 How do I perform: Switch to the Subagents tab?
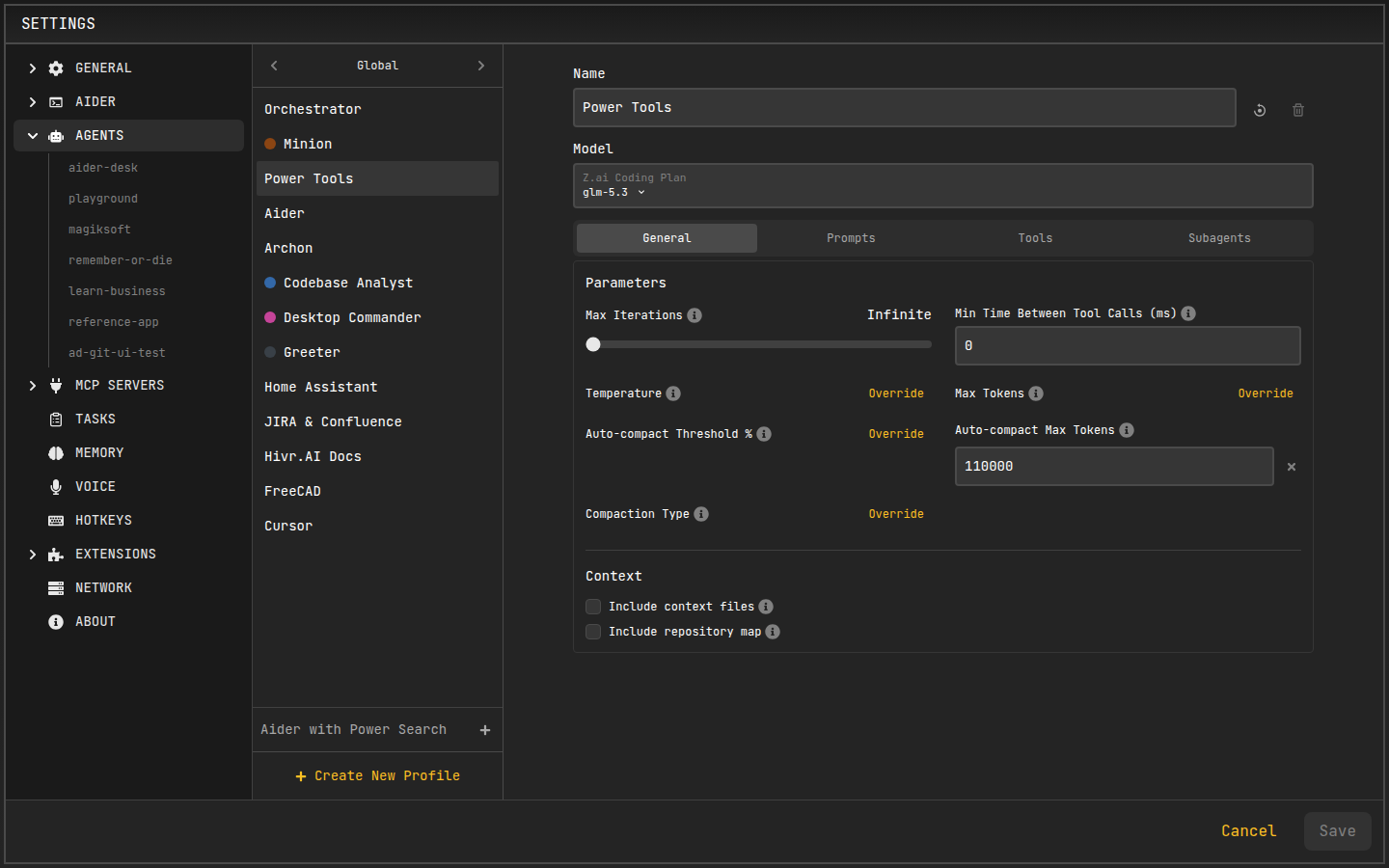point(1219,238)
